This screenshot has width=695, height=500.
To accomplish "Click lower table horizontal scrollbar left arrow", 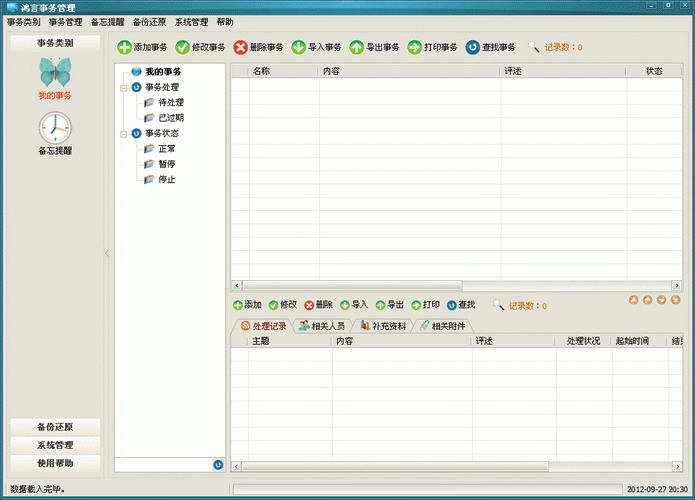I will coord(237,466).
